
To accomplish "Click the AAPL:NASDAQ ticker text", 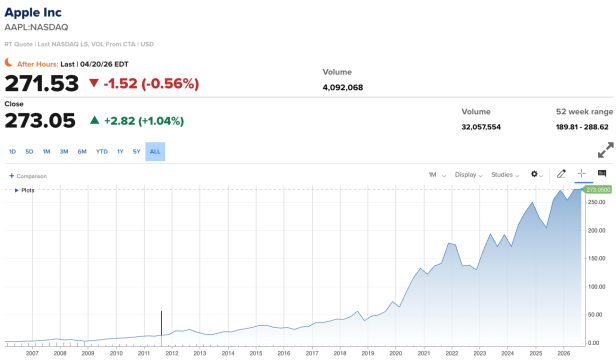I will (36, 27).
